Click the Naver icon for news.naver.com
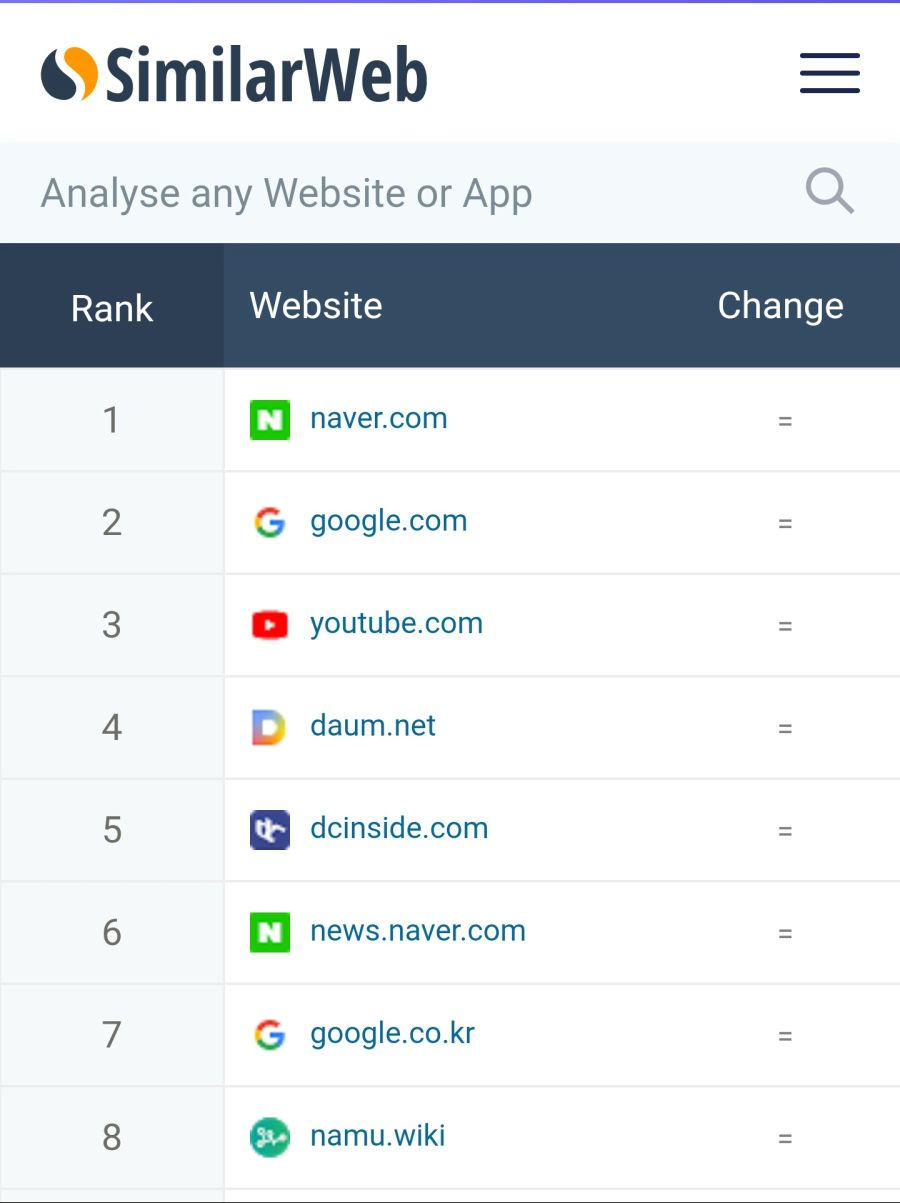 point(268,932)
